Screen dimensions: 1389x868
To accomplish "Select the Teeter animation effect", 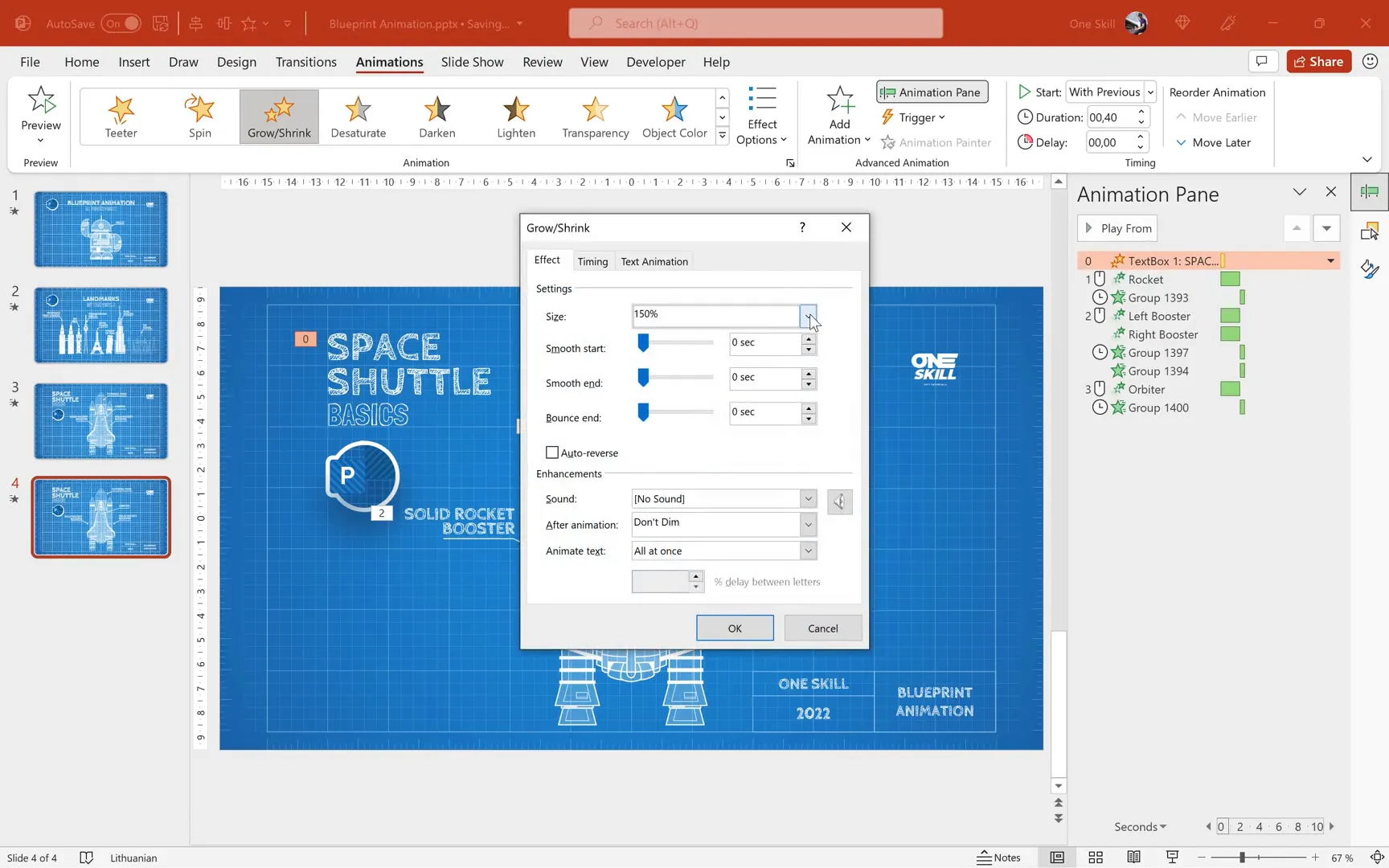I will (x=121, y=117).
